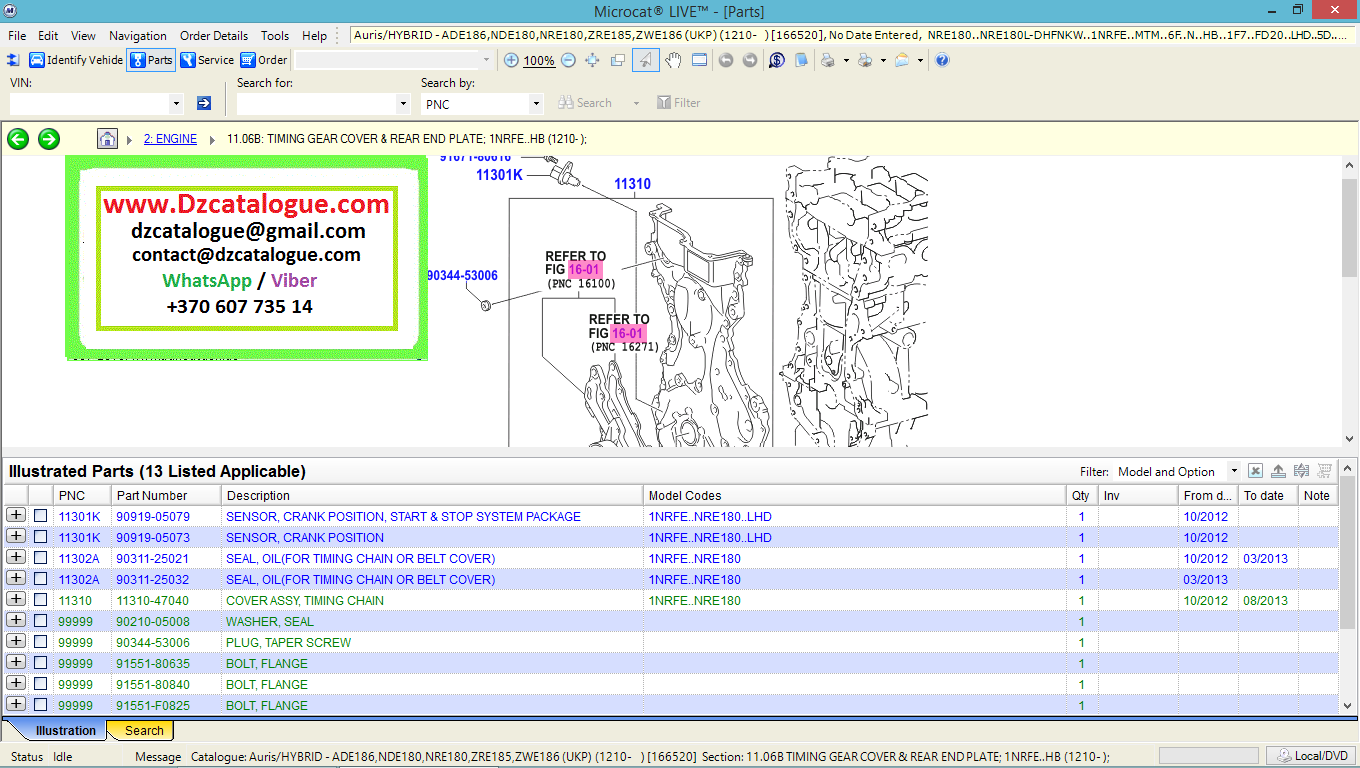Click the 11301K callout in illustration
Screen dimensions: 1360x768
coord(499,175)
